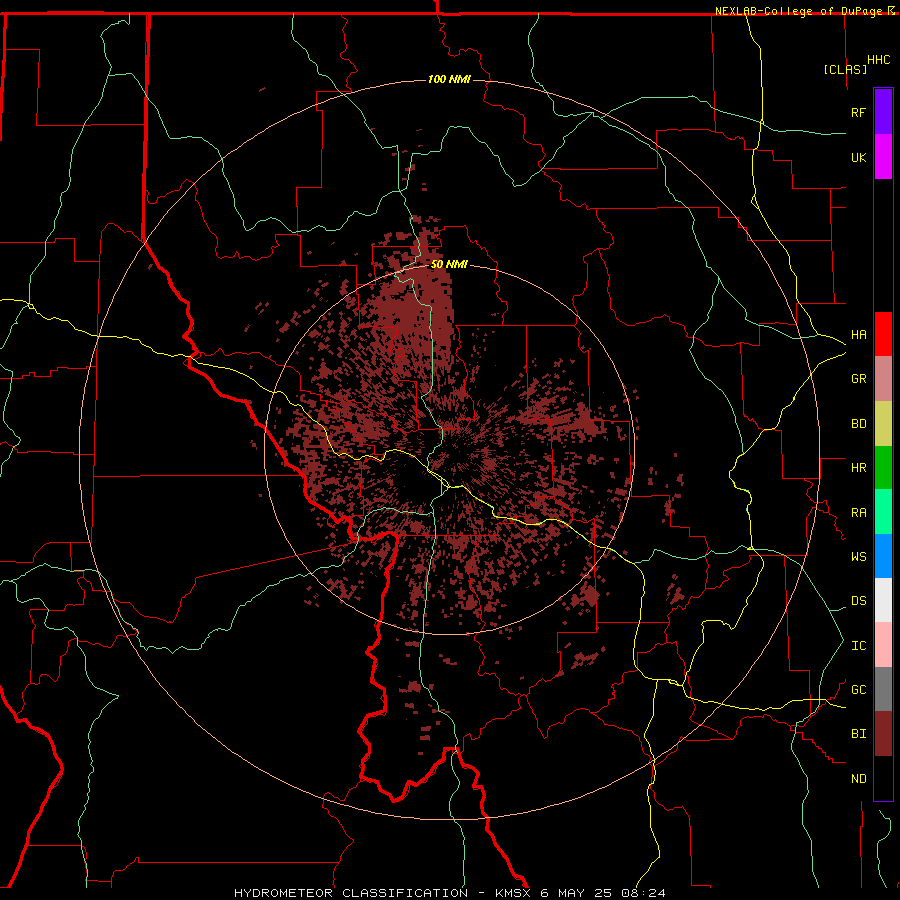Click the RF legend label
The image size is (900, 900).
(858, 112)
